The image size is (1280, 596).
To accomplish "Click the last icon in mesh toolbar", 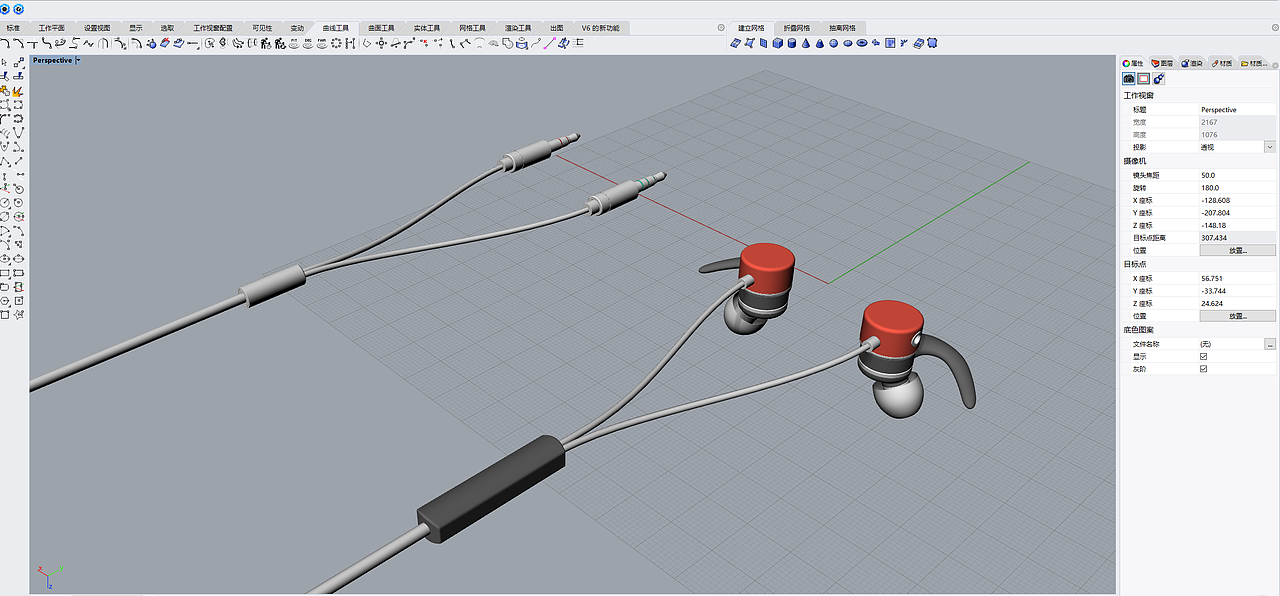I will (x=932, y=43).
